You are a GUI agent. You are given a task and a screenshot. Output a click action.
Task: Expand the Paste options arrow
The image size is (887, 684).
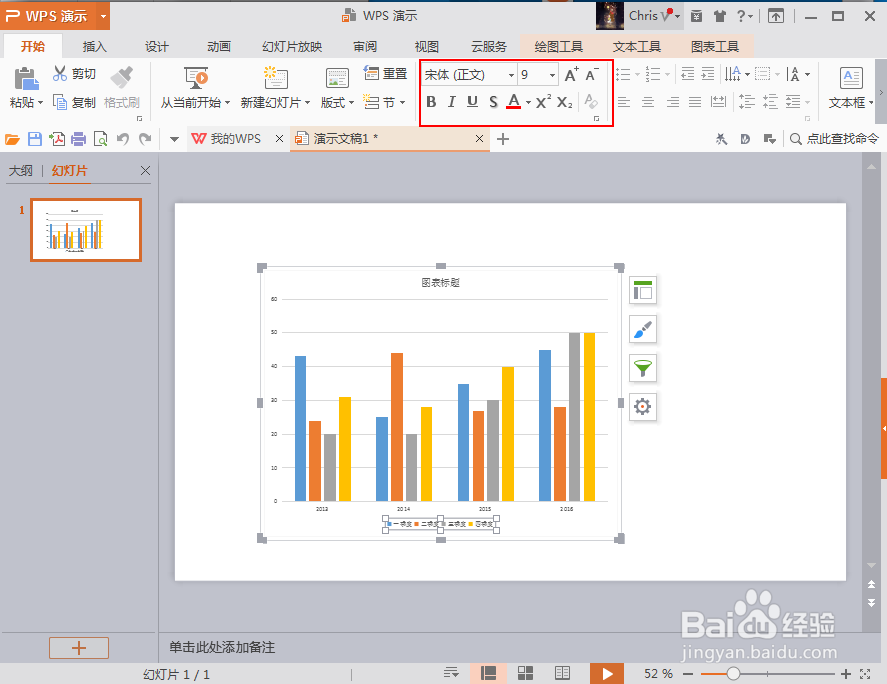pos(40,103)
